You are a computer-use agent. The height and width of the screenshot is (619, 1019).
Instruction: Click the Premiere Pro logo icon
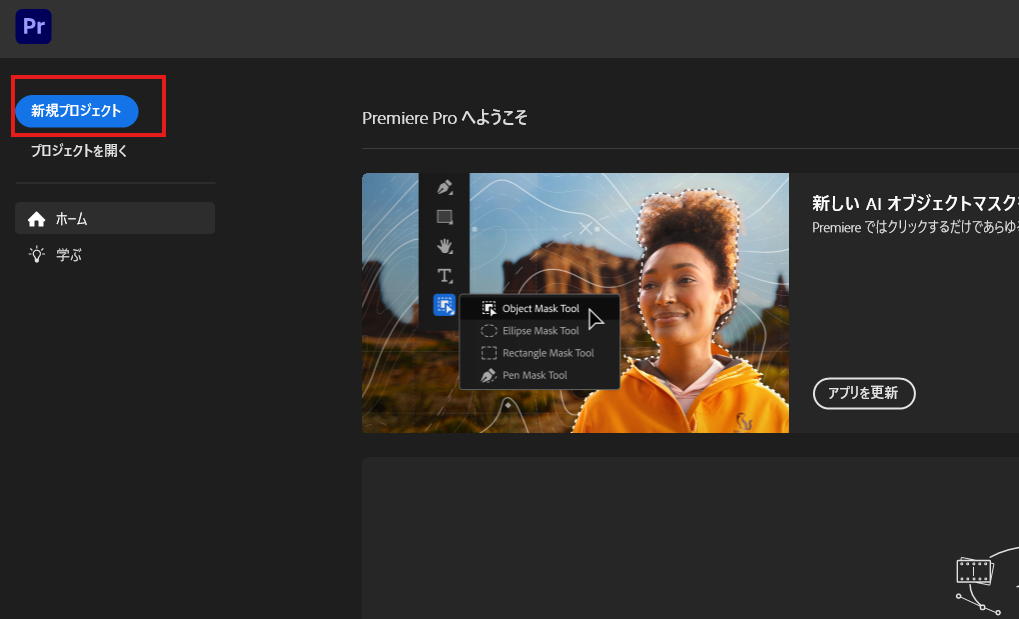(x=33, y=27)
